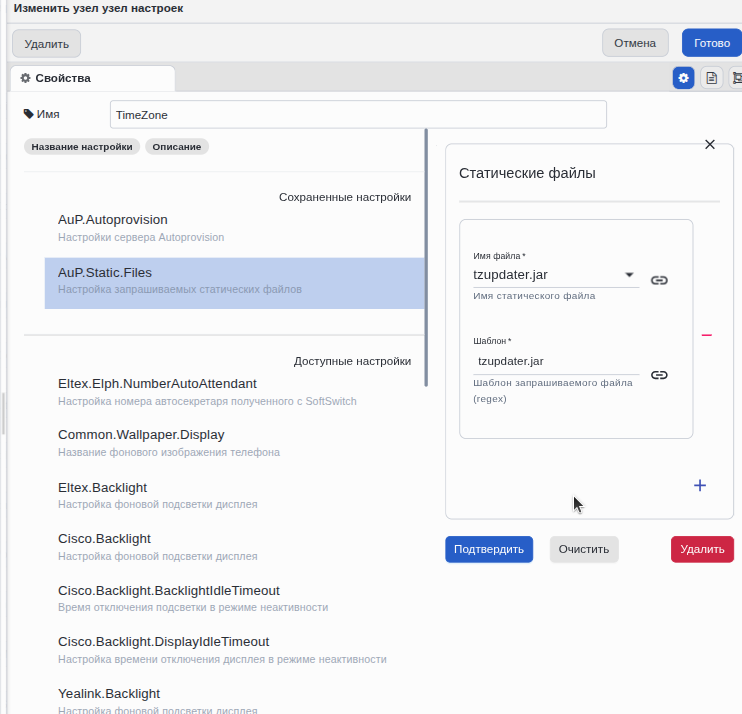The image size is (742, 714).
Task: Click the settings list vertical scrollbar
Action: [426, 258]
